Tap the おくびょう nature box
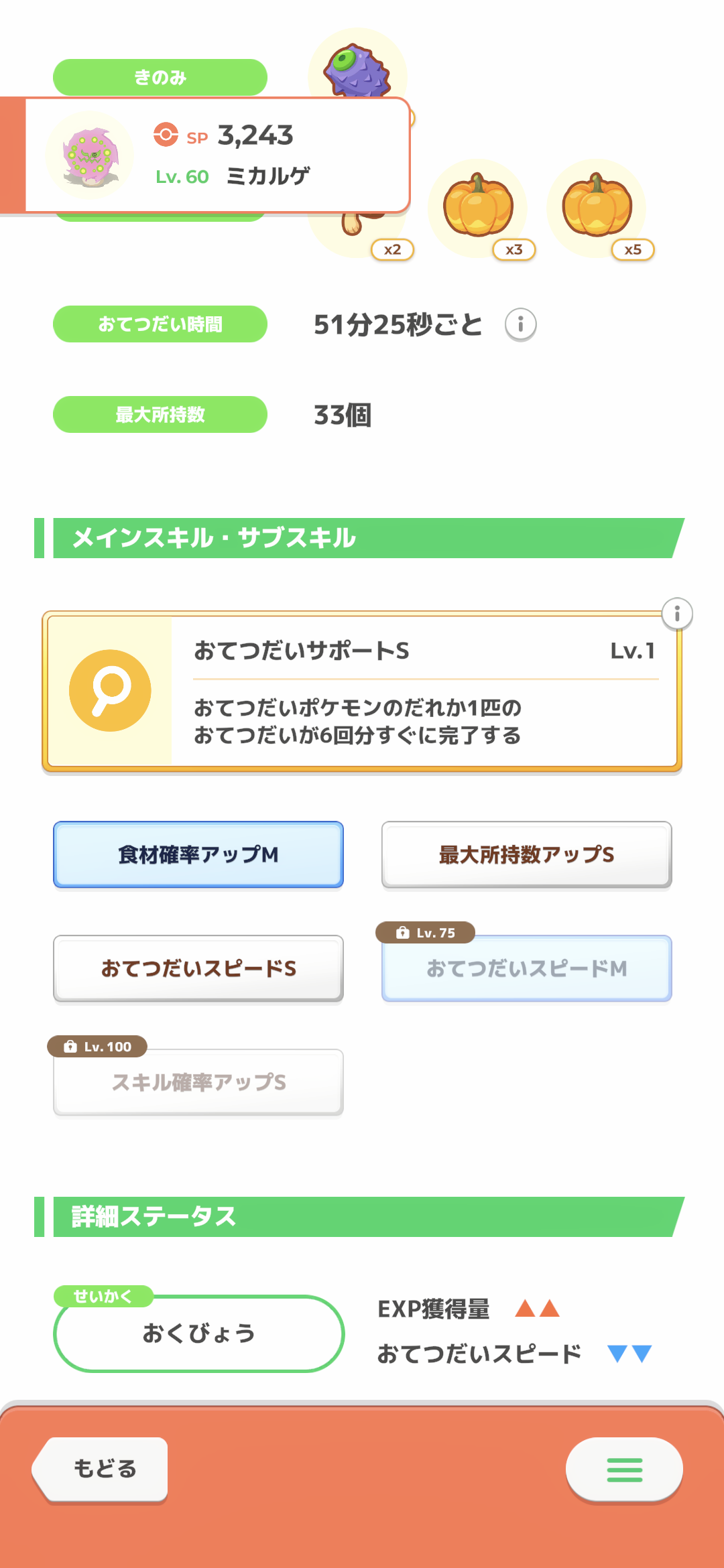 click(x=198, y=1333)
